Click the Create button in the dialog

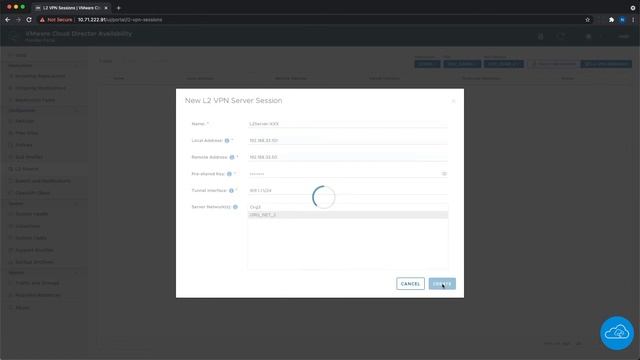(x=442, y=284)
